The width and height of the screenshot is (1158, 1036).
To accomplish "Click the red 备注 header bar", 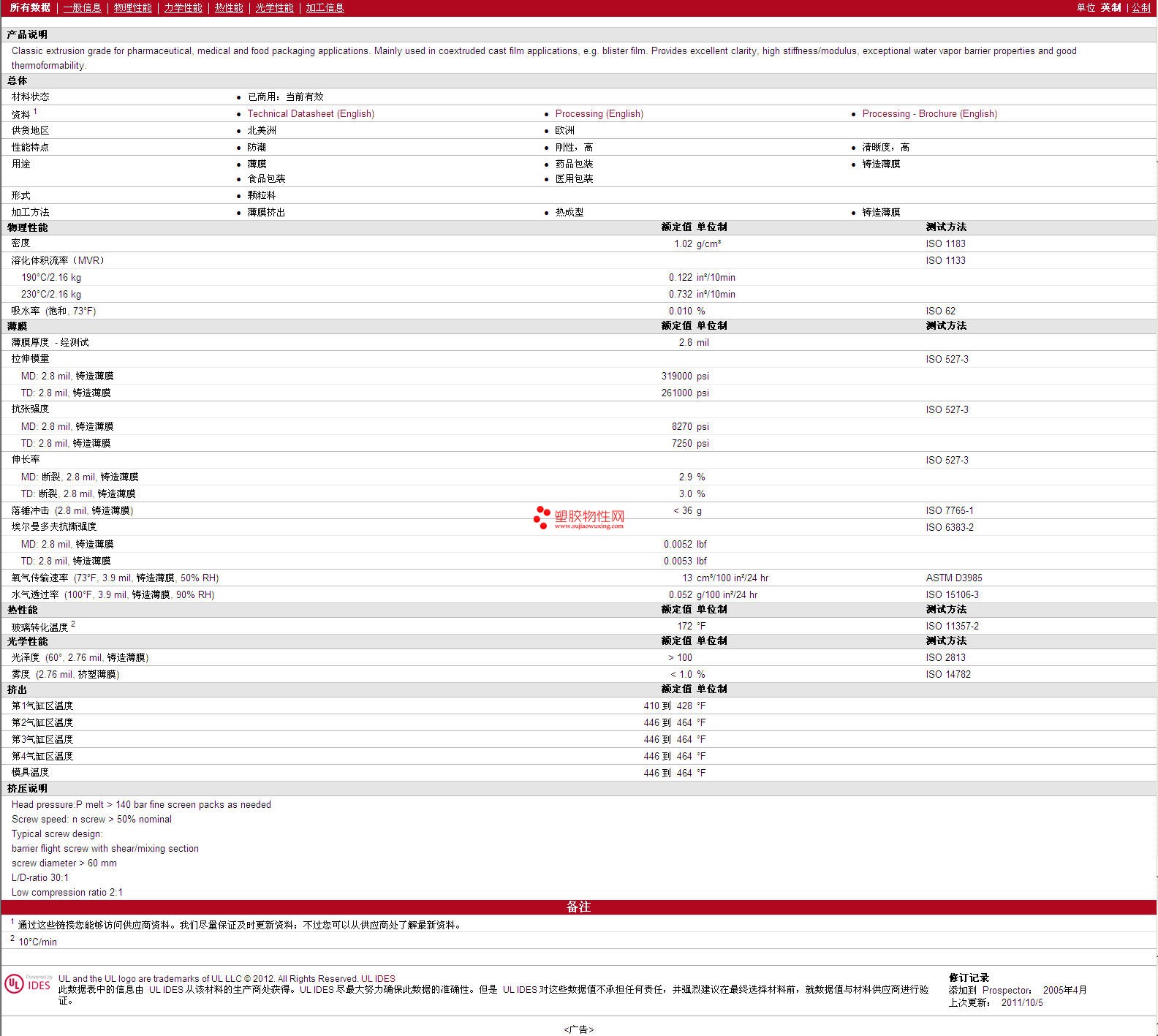I will pyautogui.click(x=578, y=907).
